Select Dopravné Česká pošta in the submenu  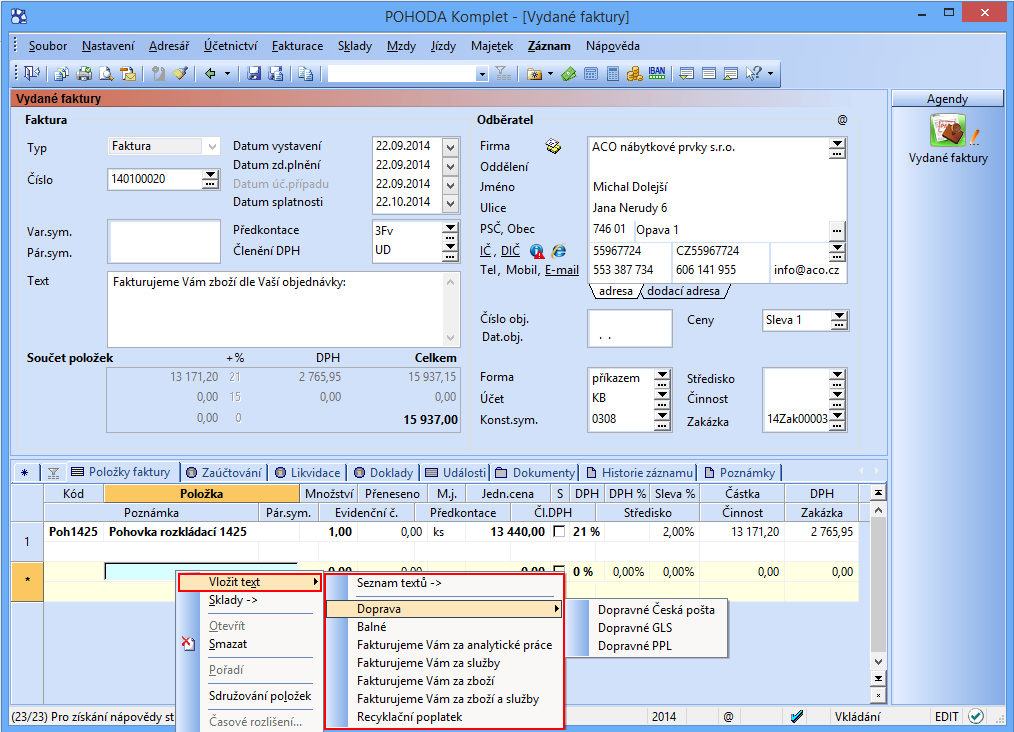click(x=656, y=610)
